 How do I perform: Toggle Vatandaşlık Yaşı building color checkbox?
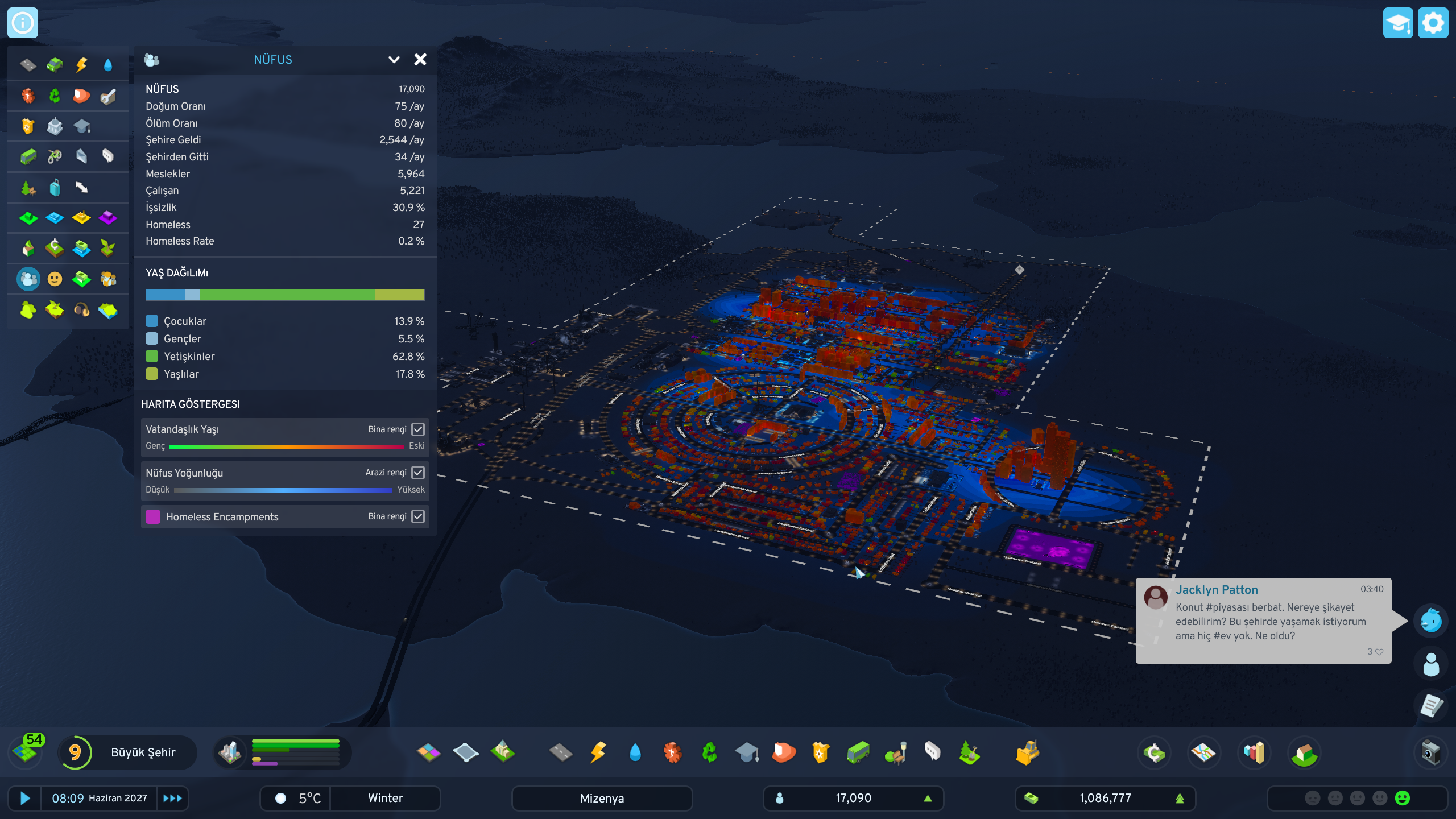tap(418, 429)
